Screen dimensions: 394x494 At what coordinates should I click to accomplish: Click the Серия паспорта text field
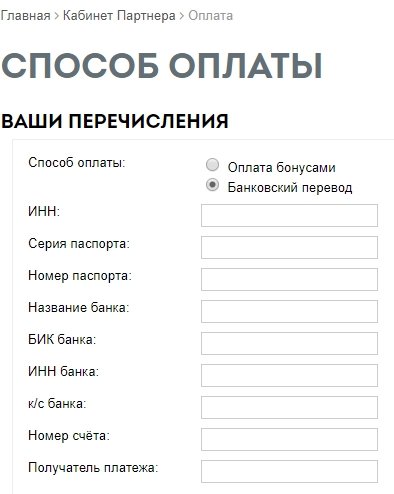[x=289, y=247]
